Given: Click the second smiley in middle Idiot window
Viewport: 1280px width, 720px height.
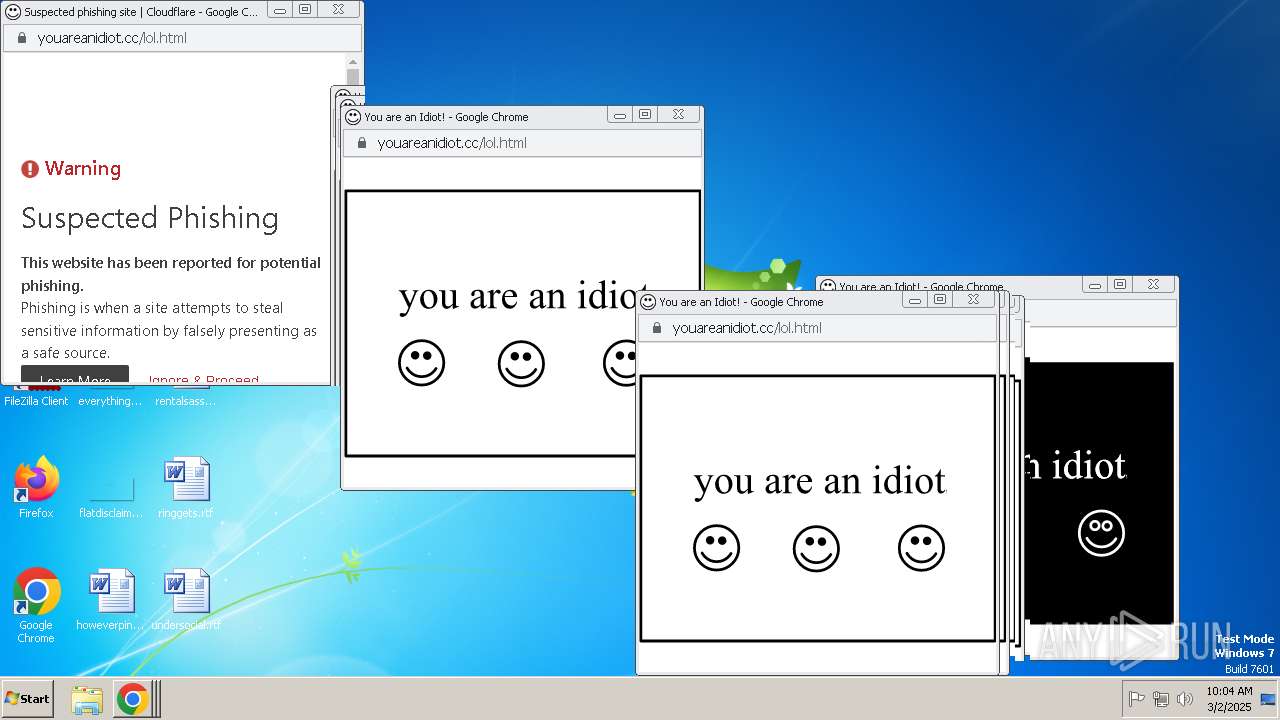Looking at the screenshot, I should [x=522, y=363].
